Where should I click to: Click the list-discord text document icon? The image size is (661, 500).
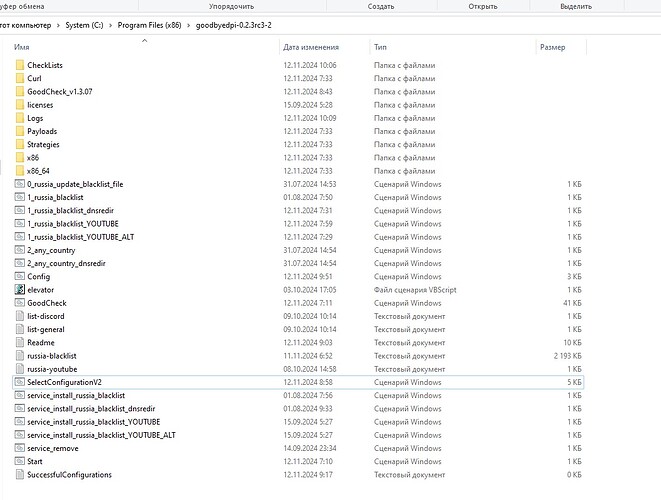tap(19, 316)
